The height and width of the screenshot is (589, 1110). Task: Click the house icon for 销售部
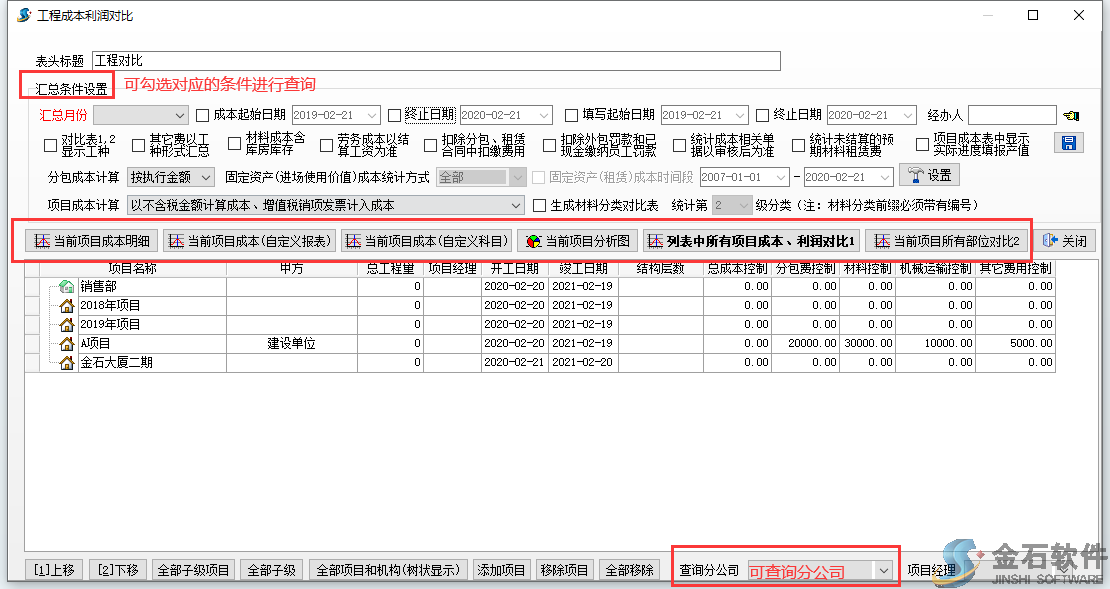tap(67, 287)
